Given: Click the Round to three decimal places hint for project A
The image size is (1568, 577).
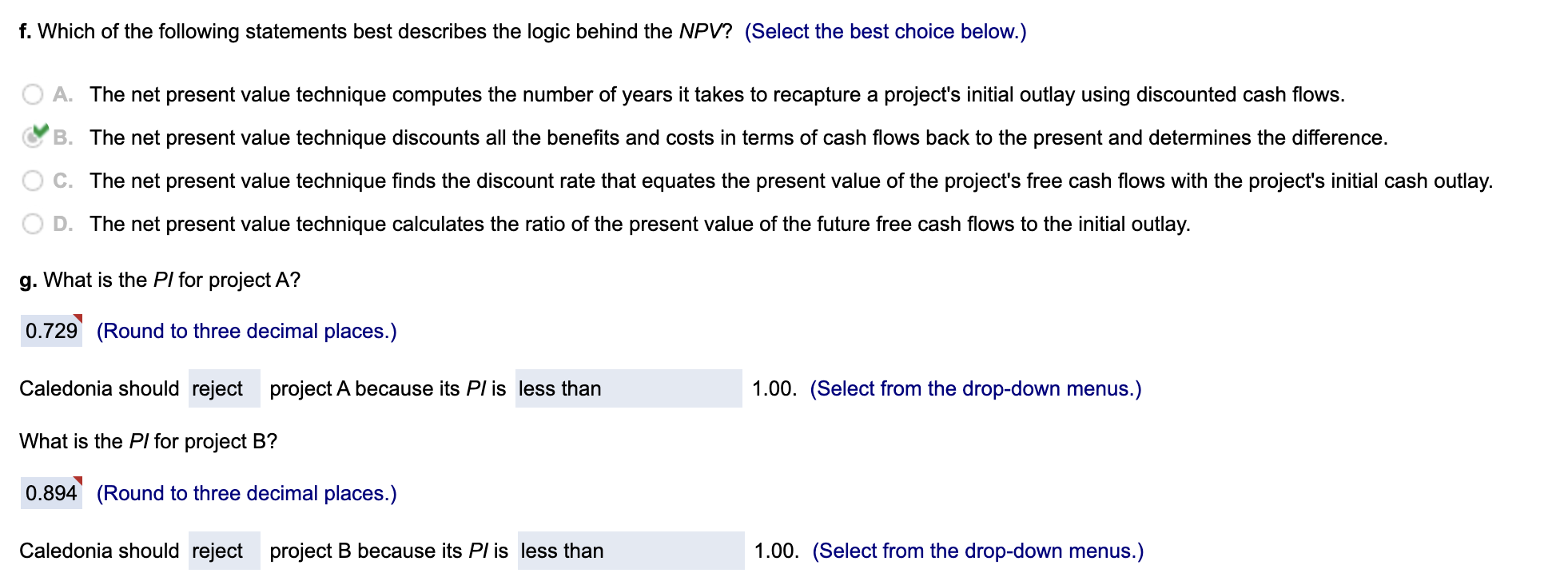Looking at the screenshot, I should (x=246, y=330).
